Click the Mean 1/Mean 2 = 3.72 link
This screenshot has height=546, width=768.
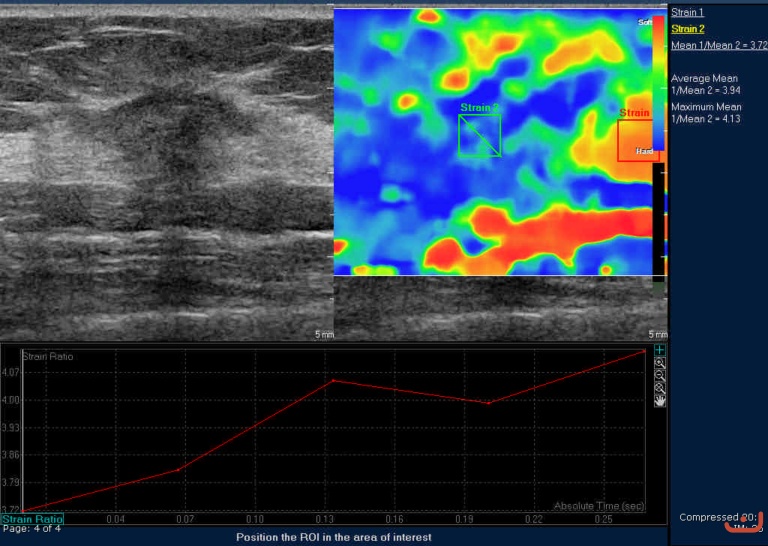click(x=718, y=45)
